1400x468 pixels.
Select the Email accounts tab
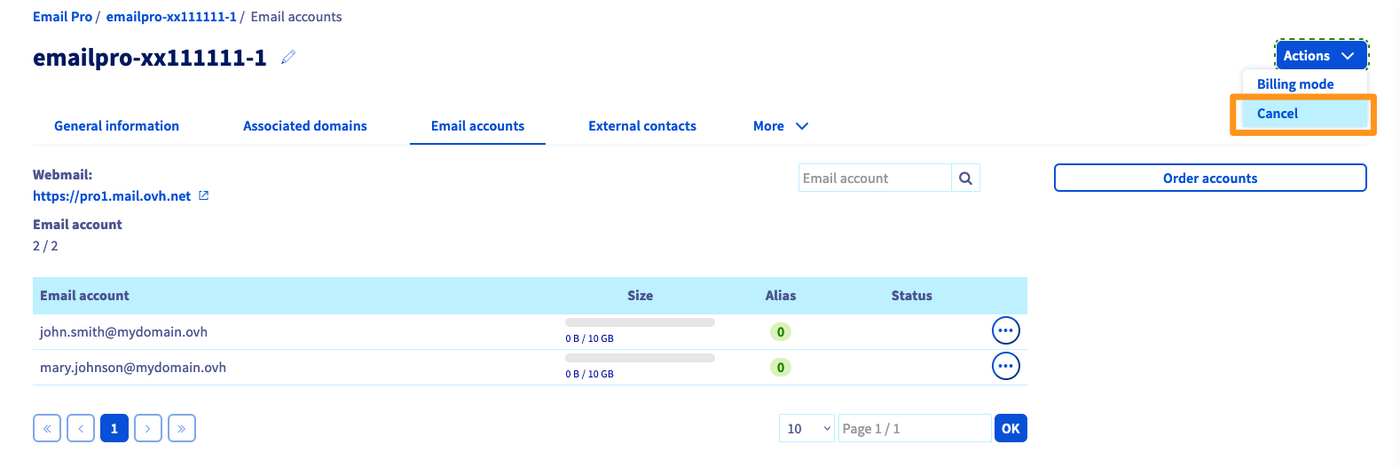pyautogui.click(x=478, y=126)
